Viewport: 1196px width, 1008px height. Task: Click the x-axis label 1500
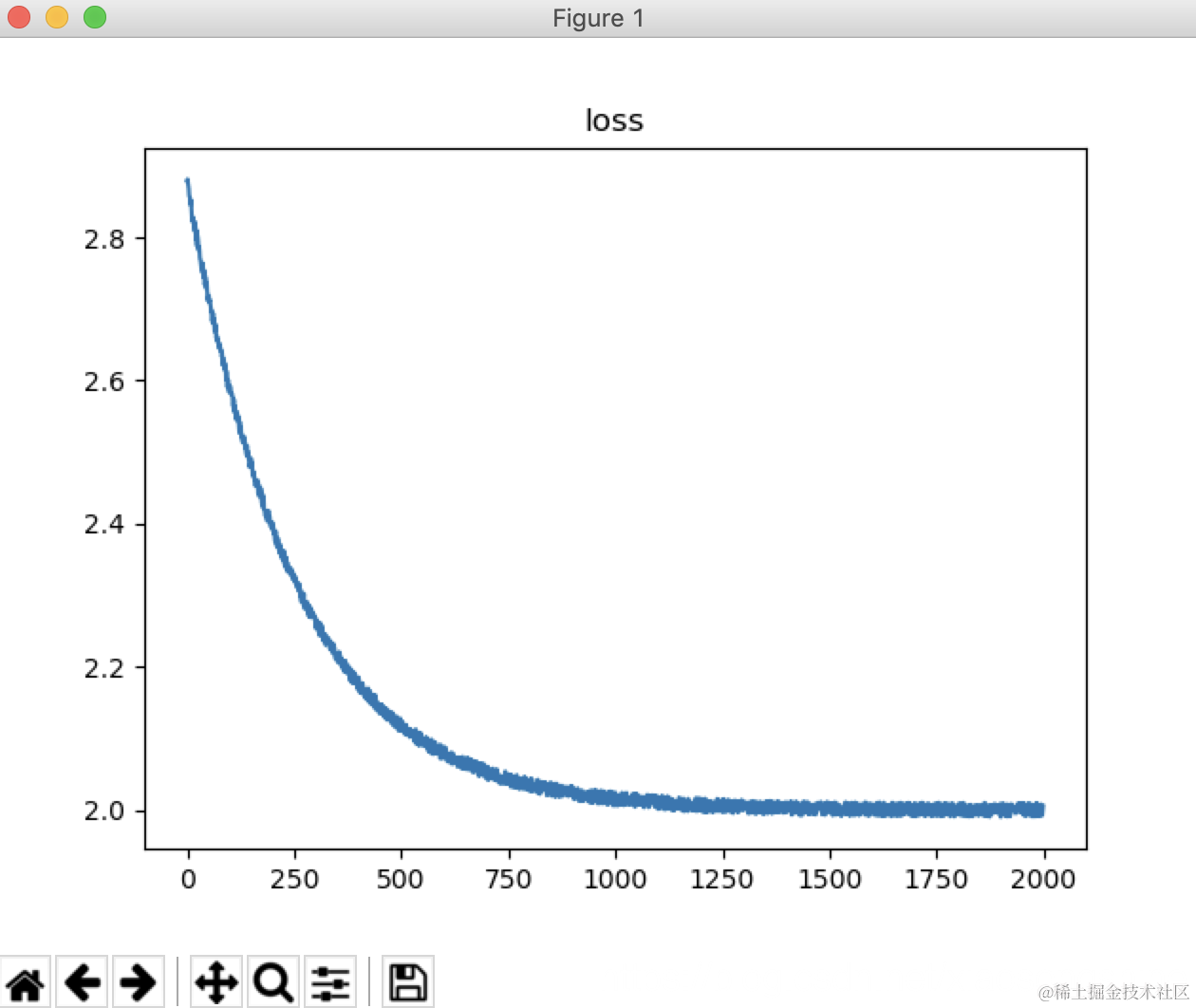[830, 879]
